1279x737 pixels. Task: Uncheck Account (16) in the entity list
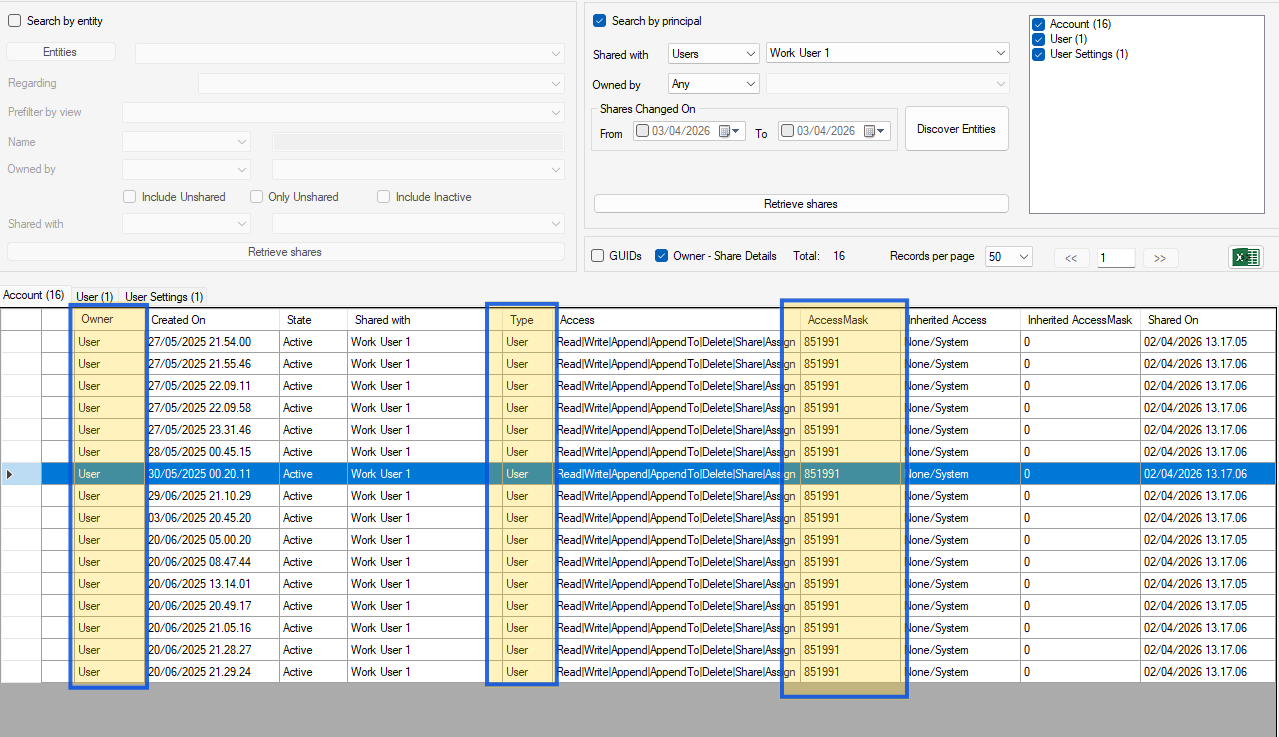pos(1038,23)
